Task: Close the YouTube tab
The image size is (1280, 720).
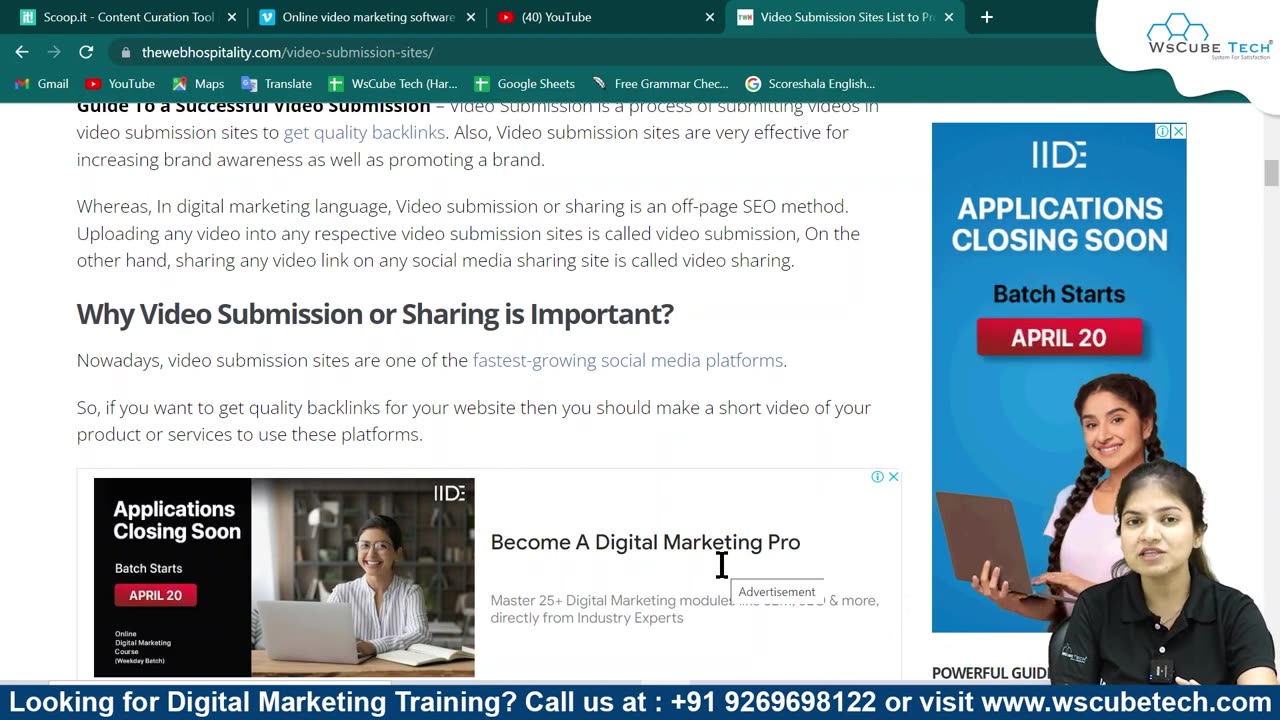Action: (709, 17)
